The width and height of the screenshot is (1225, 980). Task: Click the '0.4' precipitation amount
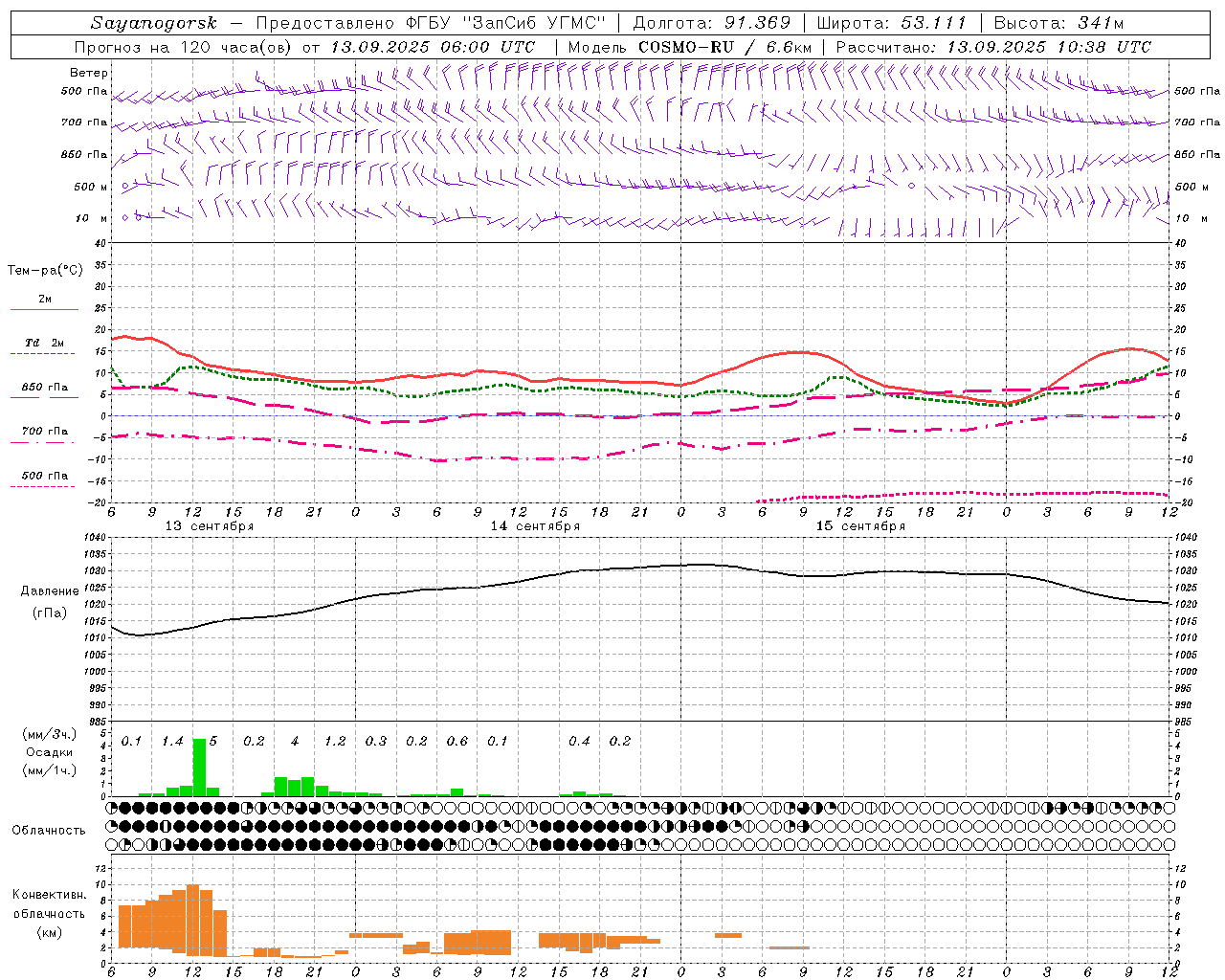point(579,742)
